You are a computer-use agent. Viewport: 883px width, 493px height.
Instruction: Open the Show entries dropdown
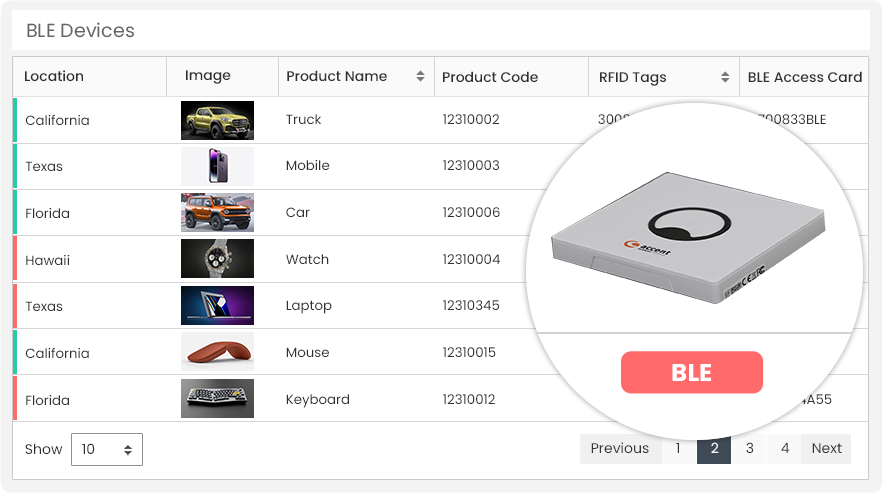click(107, 449)
